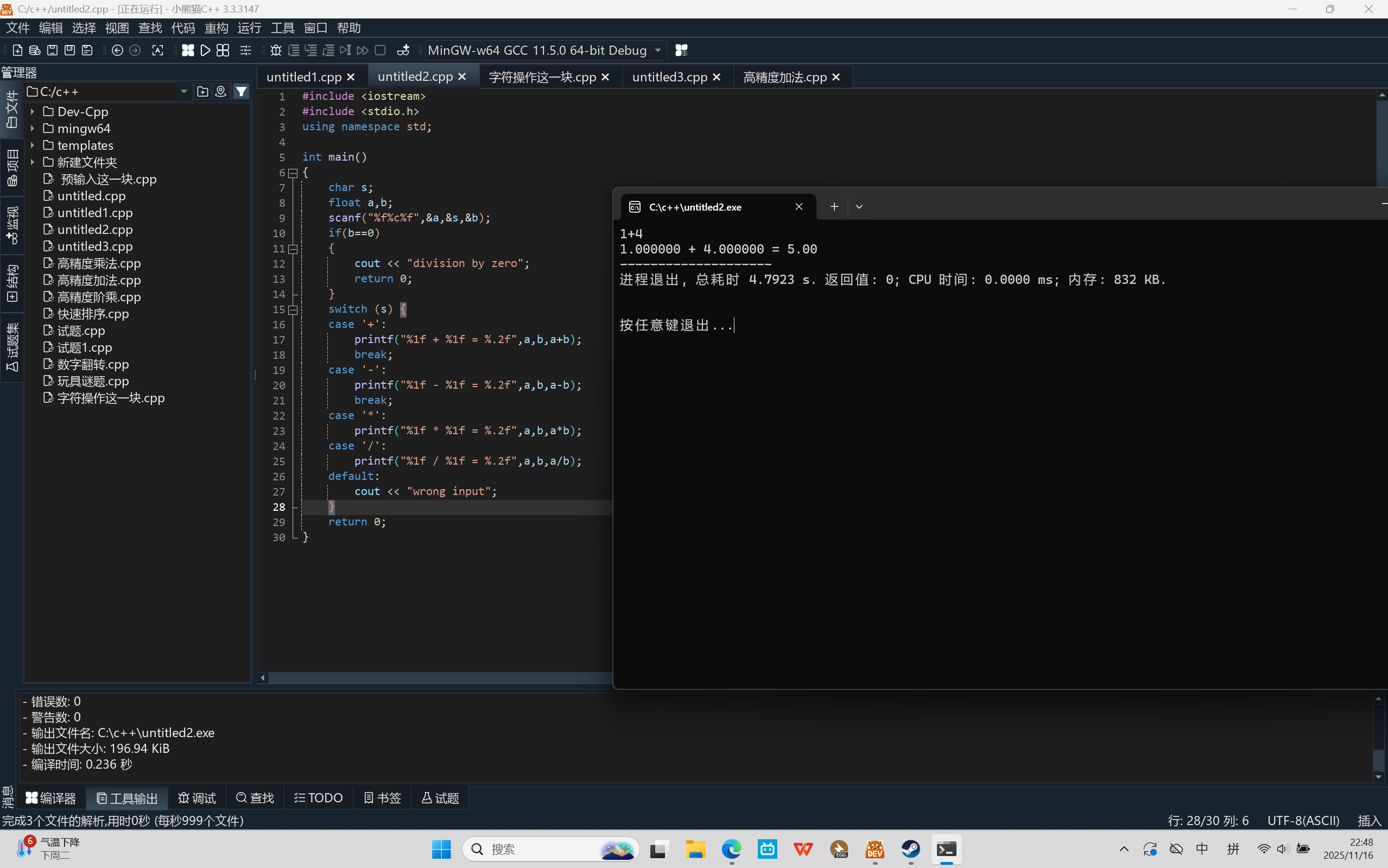The image size is (1388, 868).
Task: Expand the Dev-Cpp folder in tree
Action: 33,112
